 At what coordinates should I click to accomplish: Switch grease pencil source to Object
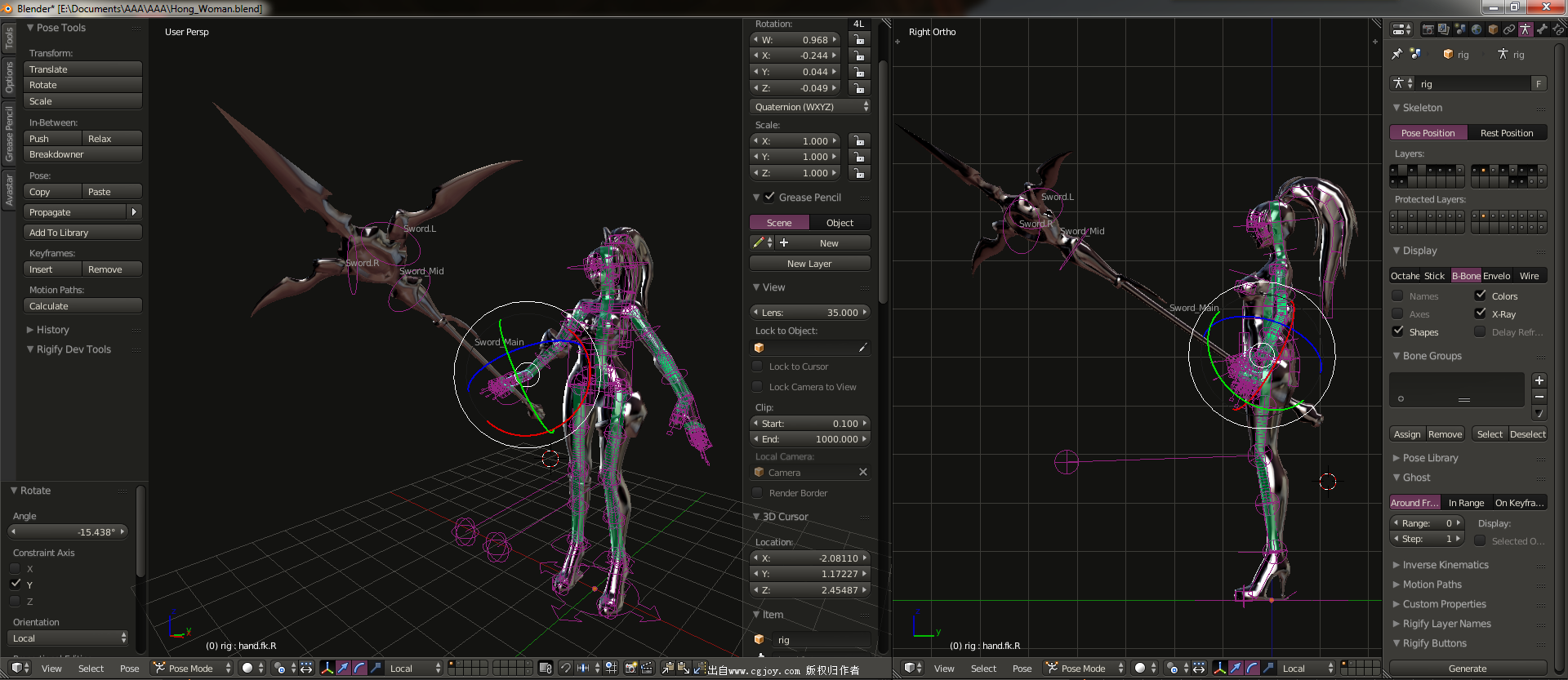[840, 223]
